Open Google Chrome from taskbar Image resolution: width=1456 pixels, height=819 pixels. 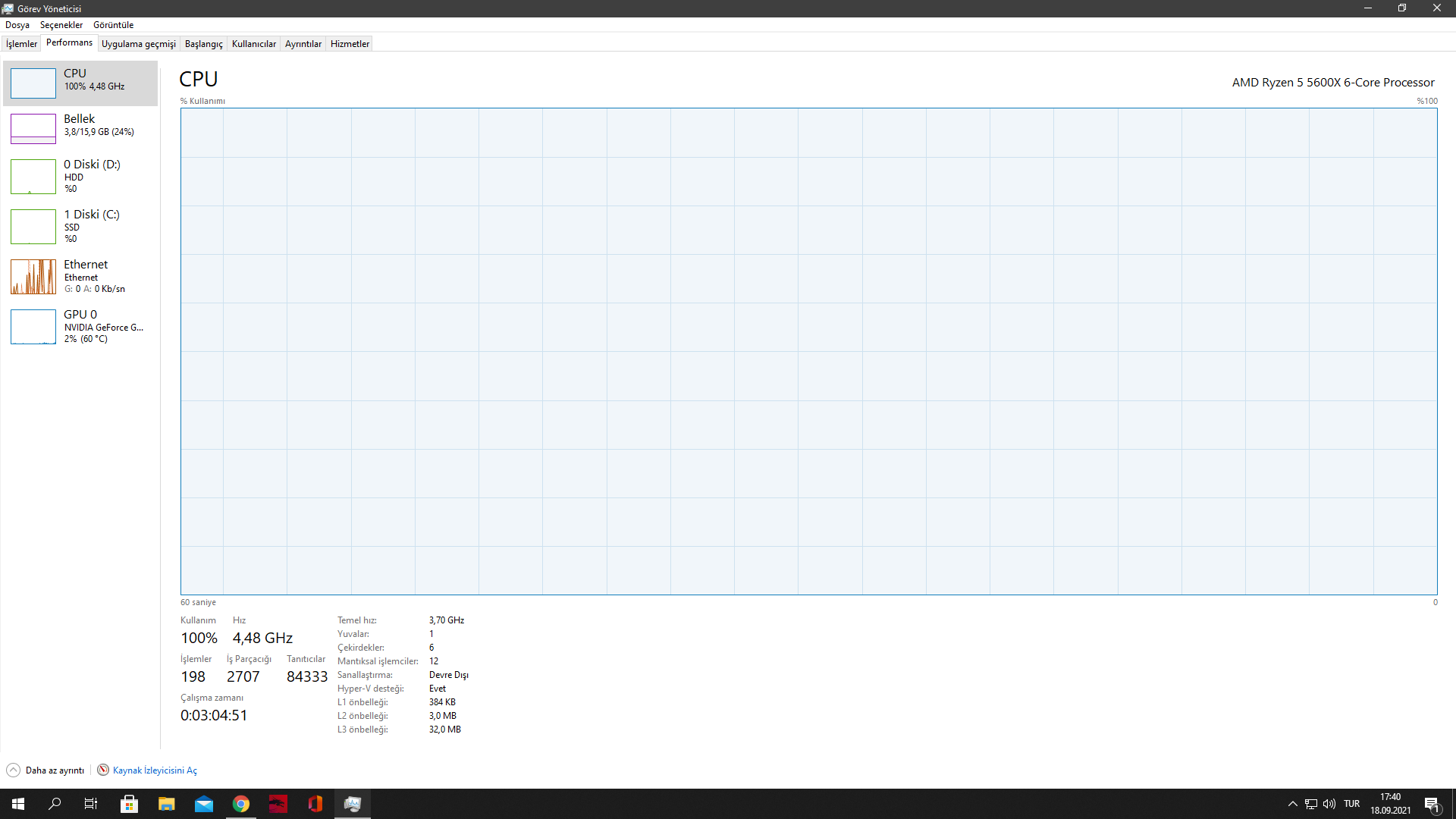pyautogui.click(x=241, y=804)
